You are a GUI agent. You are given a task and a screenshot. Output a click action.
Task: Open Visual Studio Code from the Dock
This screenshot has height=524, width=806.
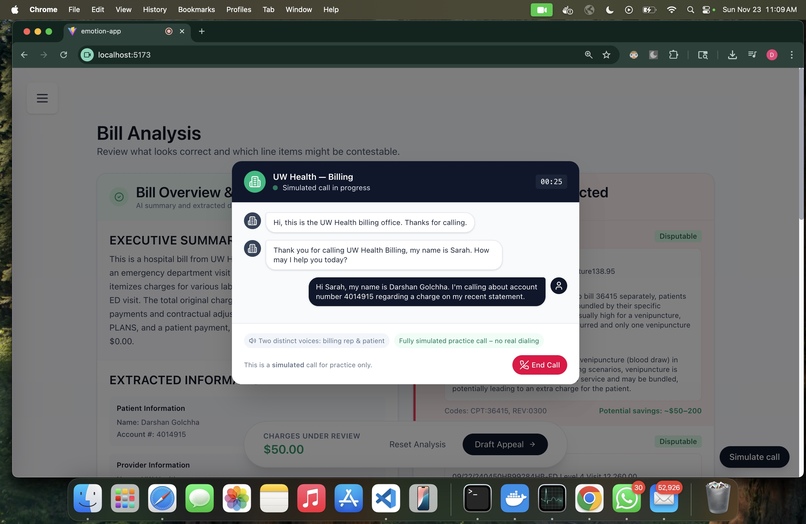(386, 498)
